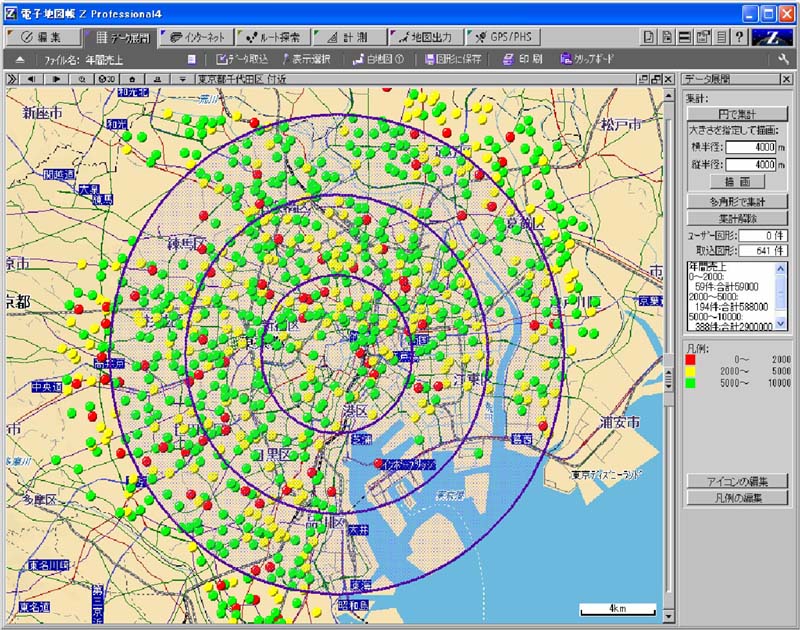Close the データ展開 side panel

(x=786, y=79)
